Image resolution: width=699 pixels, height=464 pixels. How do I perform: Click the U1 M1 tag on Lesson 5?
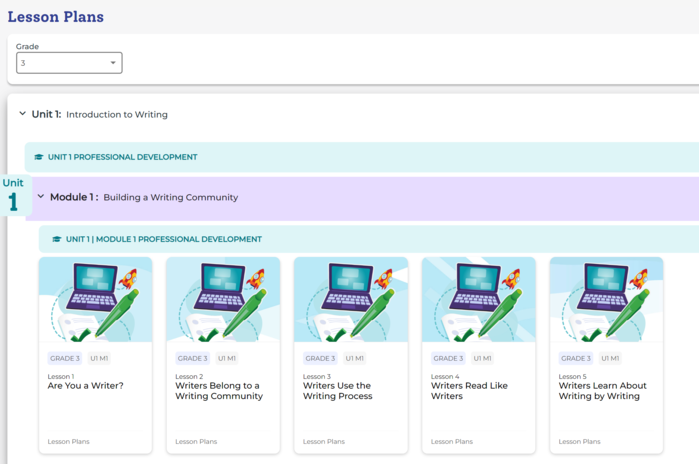point(610,358)
